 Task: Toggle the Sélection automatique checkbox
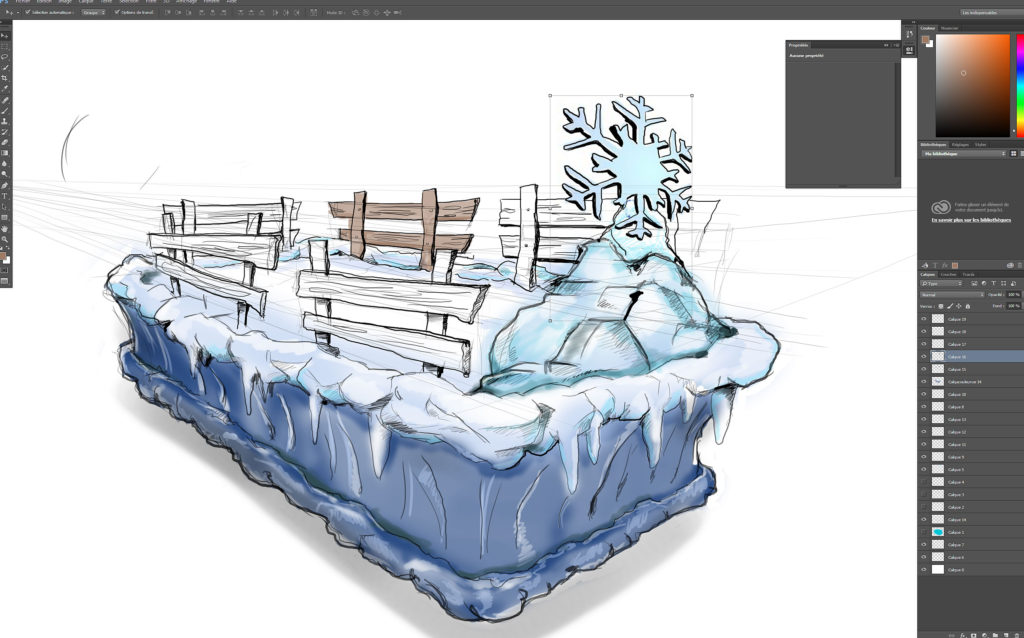click(27, 13)
